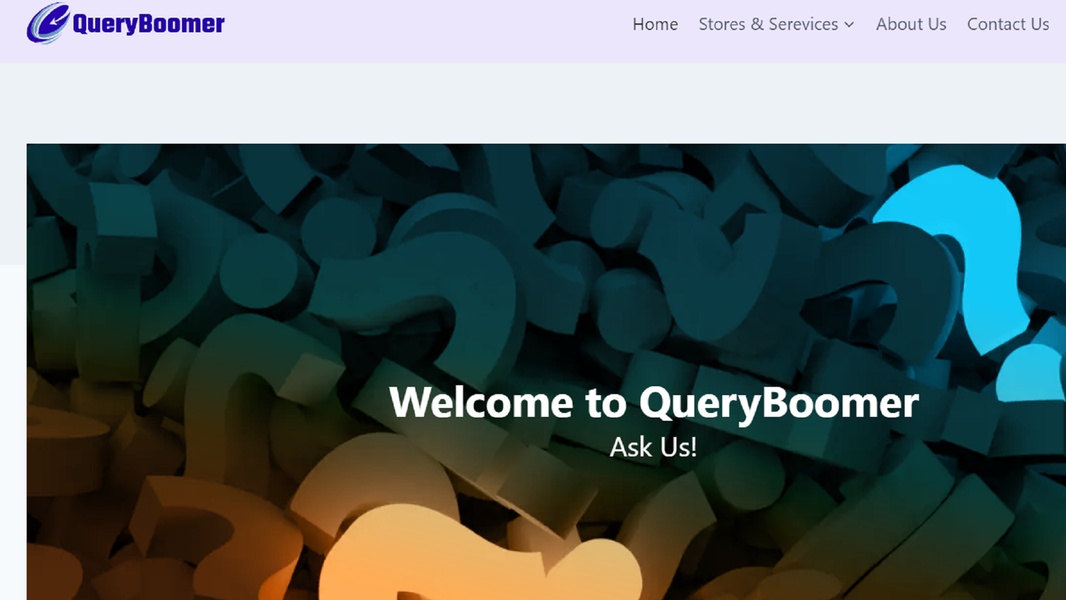Navigate to Contact Us
The image size is (1066, 600).
click(x=1008, y=24)
